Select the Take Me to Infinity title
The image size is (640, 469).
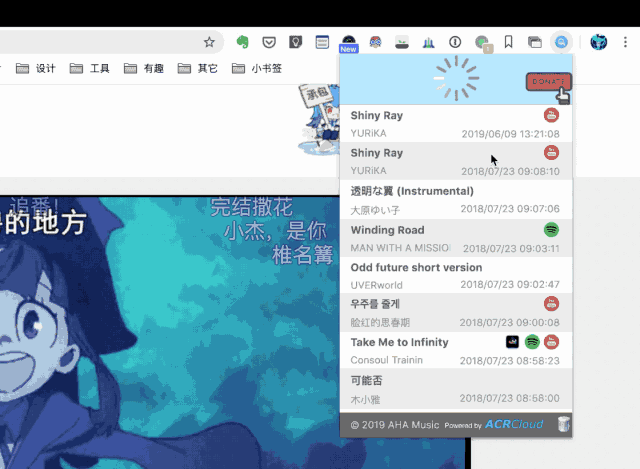tap(399, 342)
